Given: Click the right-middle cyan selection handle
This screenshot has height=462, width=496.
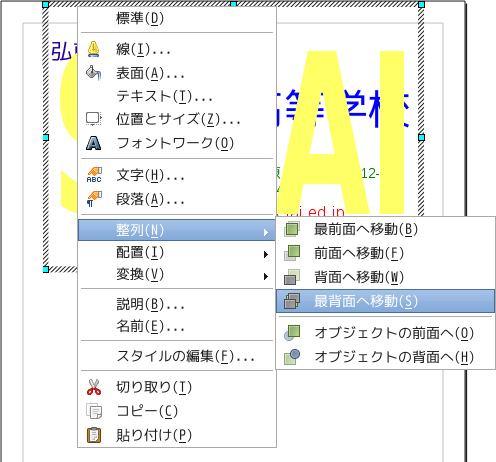Looking at the screenshot, I should coord(421,137).
